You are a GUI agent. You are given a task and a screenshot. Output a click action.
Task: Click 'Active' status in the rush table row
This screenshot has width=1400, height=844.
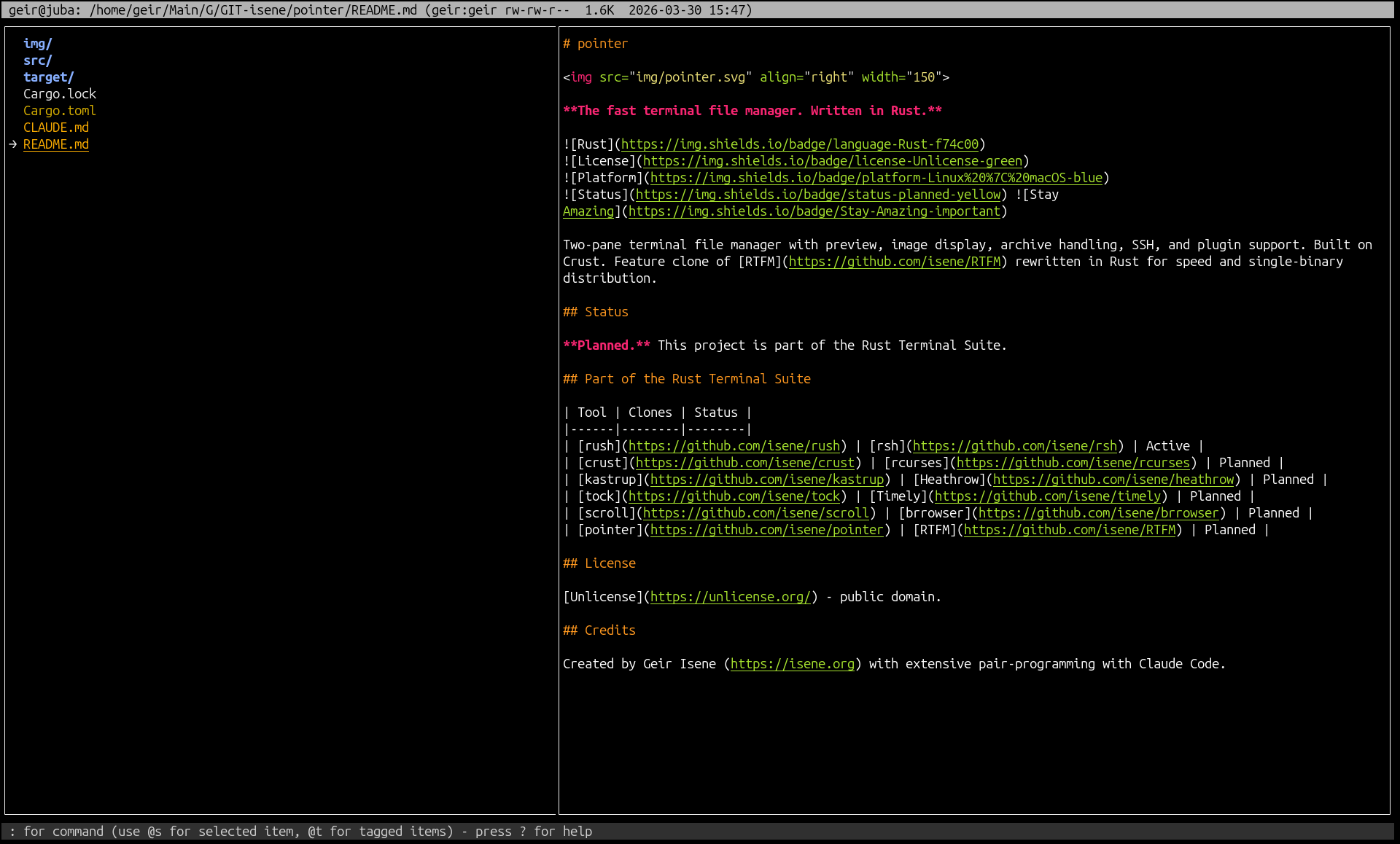[x=1168, y=446]
